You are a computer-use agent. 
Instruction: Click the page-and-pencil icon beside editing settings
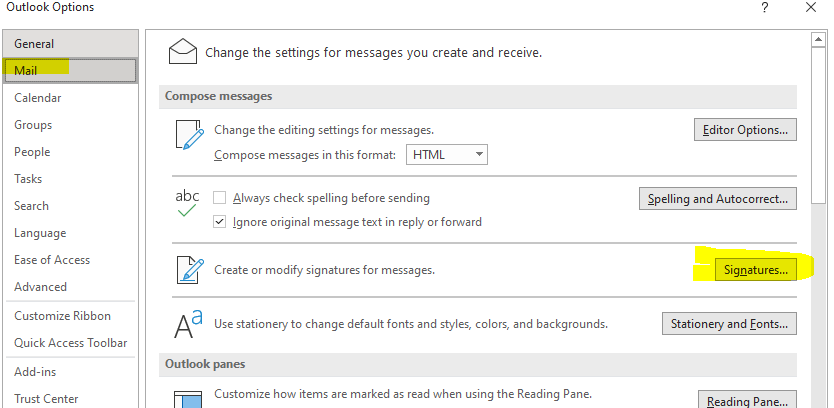190,135
